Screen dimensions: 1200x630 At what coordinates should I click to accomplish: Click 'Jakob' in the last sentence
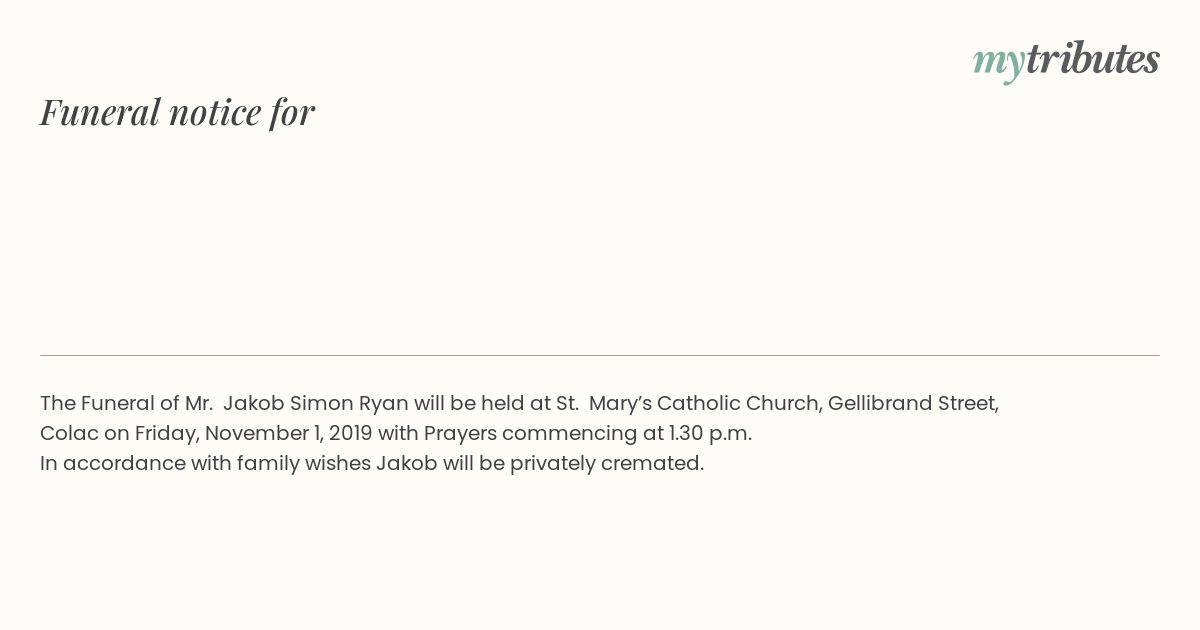tap(407, 464)
